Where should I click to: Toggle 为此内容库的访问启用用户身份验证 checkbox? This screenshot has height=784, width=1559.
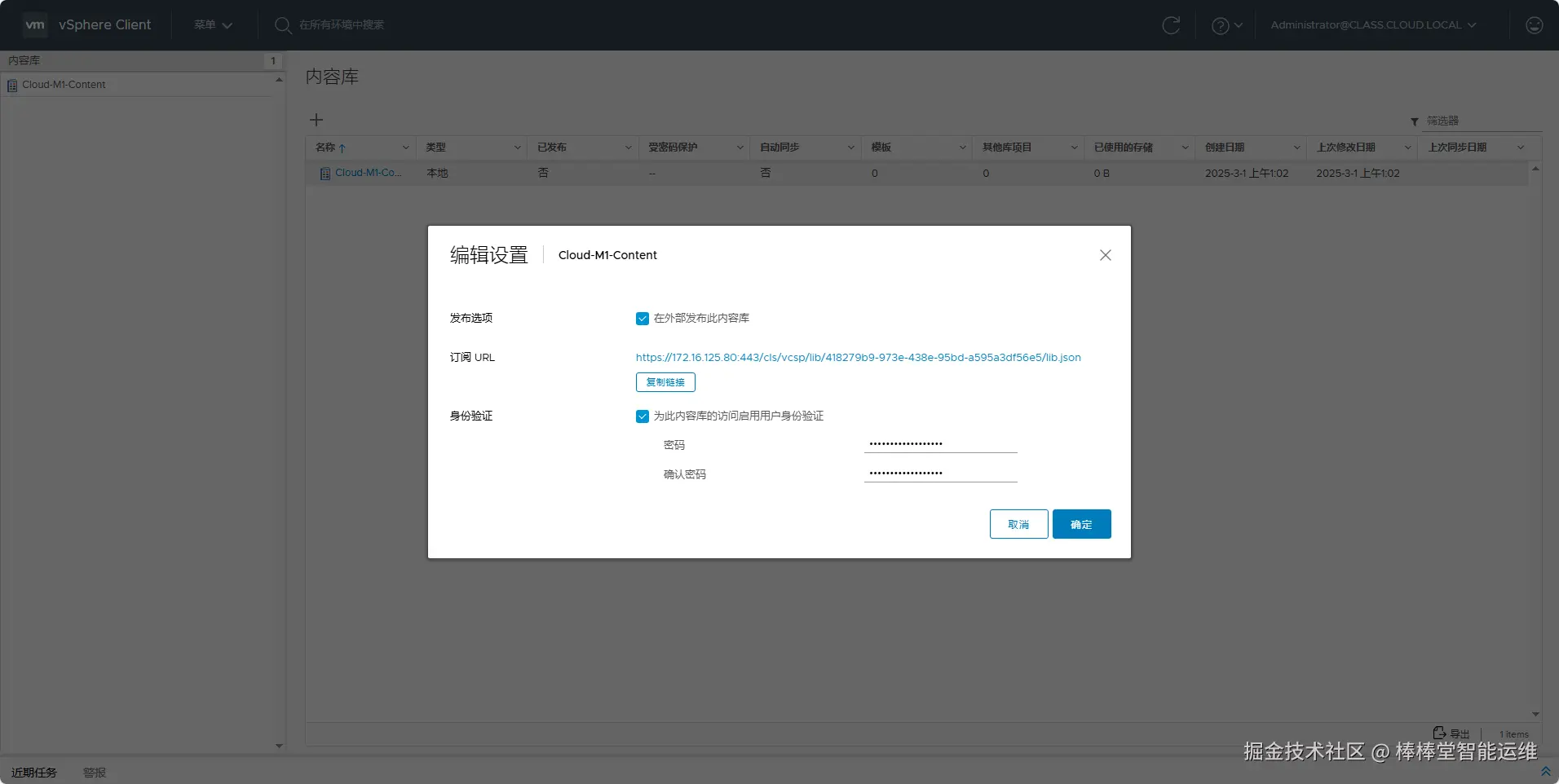click(643, 416)
